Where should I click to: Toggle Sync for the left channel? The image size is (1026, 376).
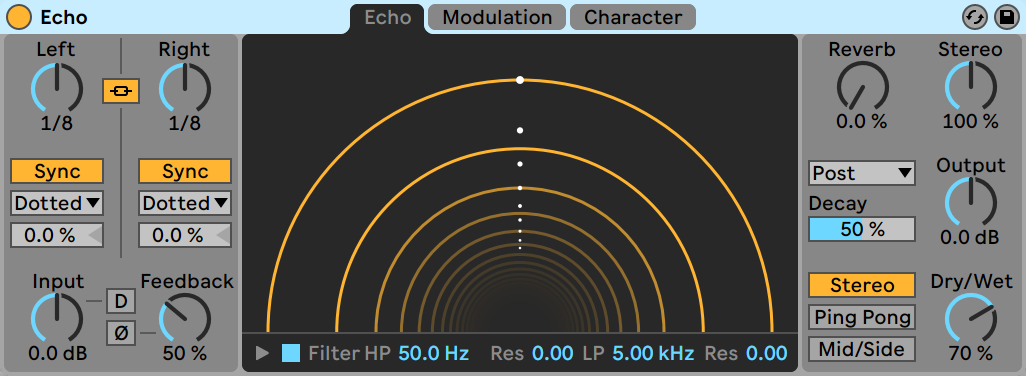click(x=57, y=171)
